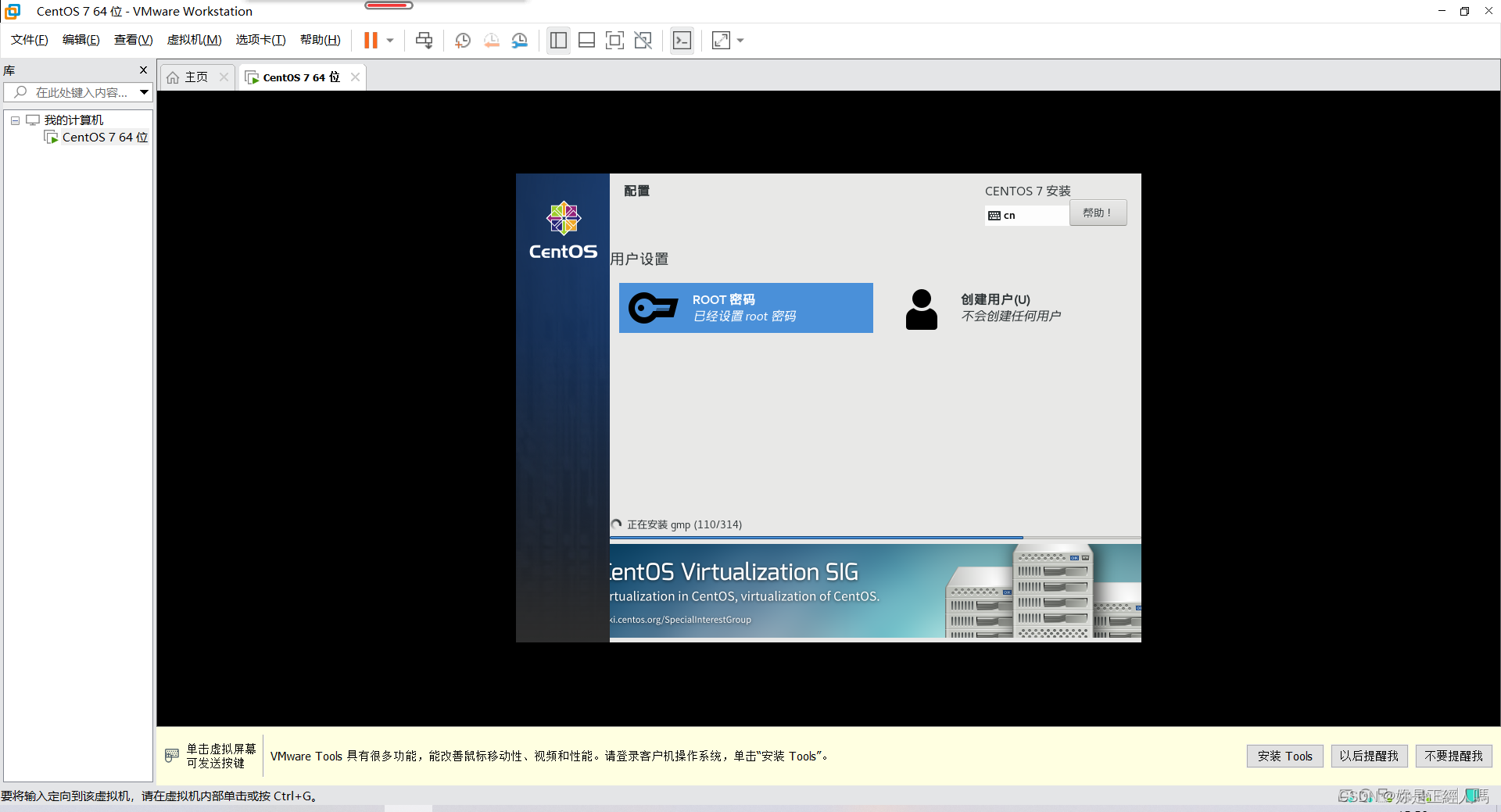
Task: Click the CentOS logo in installer sidebar
Action: pyautogui.click(x=563, y=231)
